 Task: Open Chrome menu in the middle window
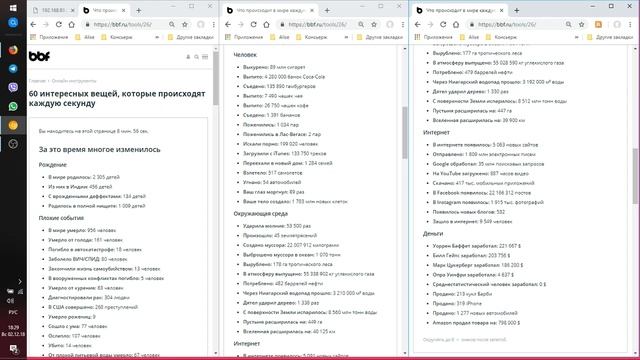pos(403,24)
